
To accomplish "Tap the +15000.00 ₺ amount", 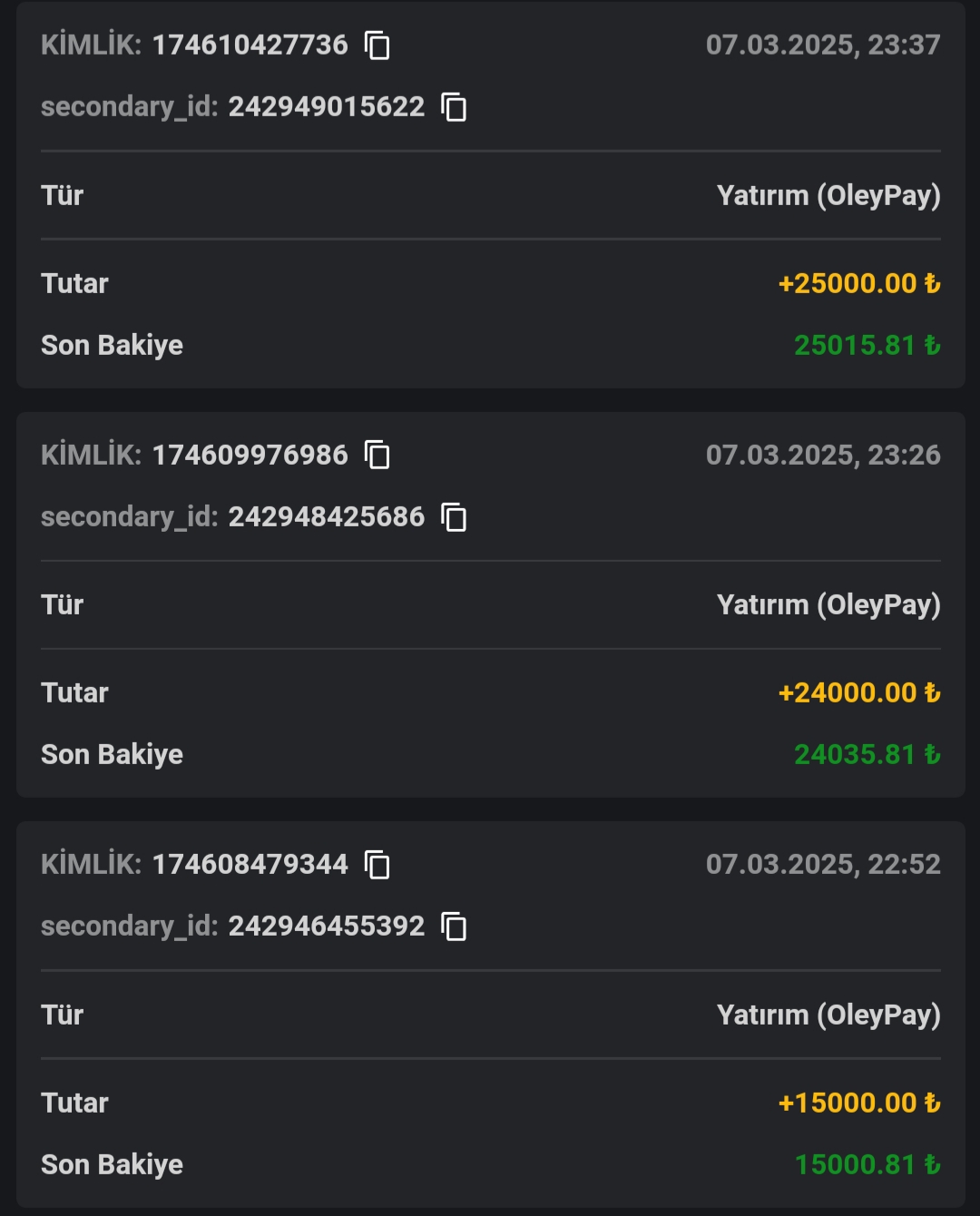I will point(859,1103).
